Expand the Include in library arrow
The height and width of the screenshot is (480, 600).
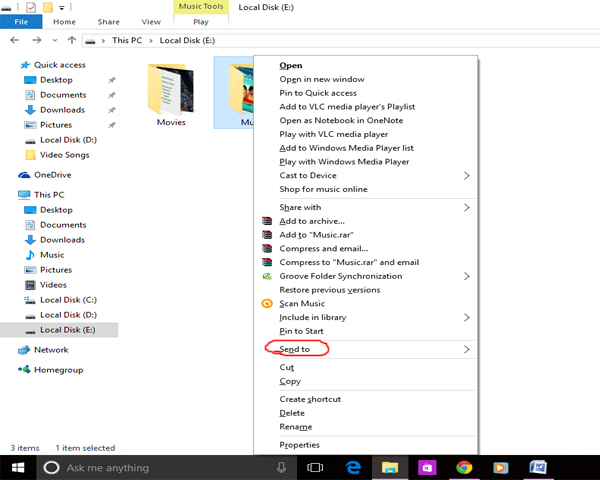pyautogui.click(x=466, y=317)
